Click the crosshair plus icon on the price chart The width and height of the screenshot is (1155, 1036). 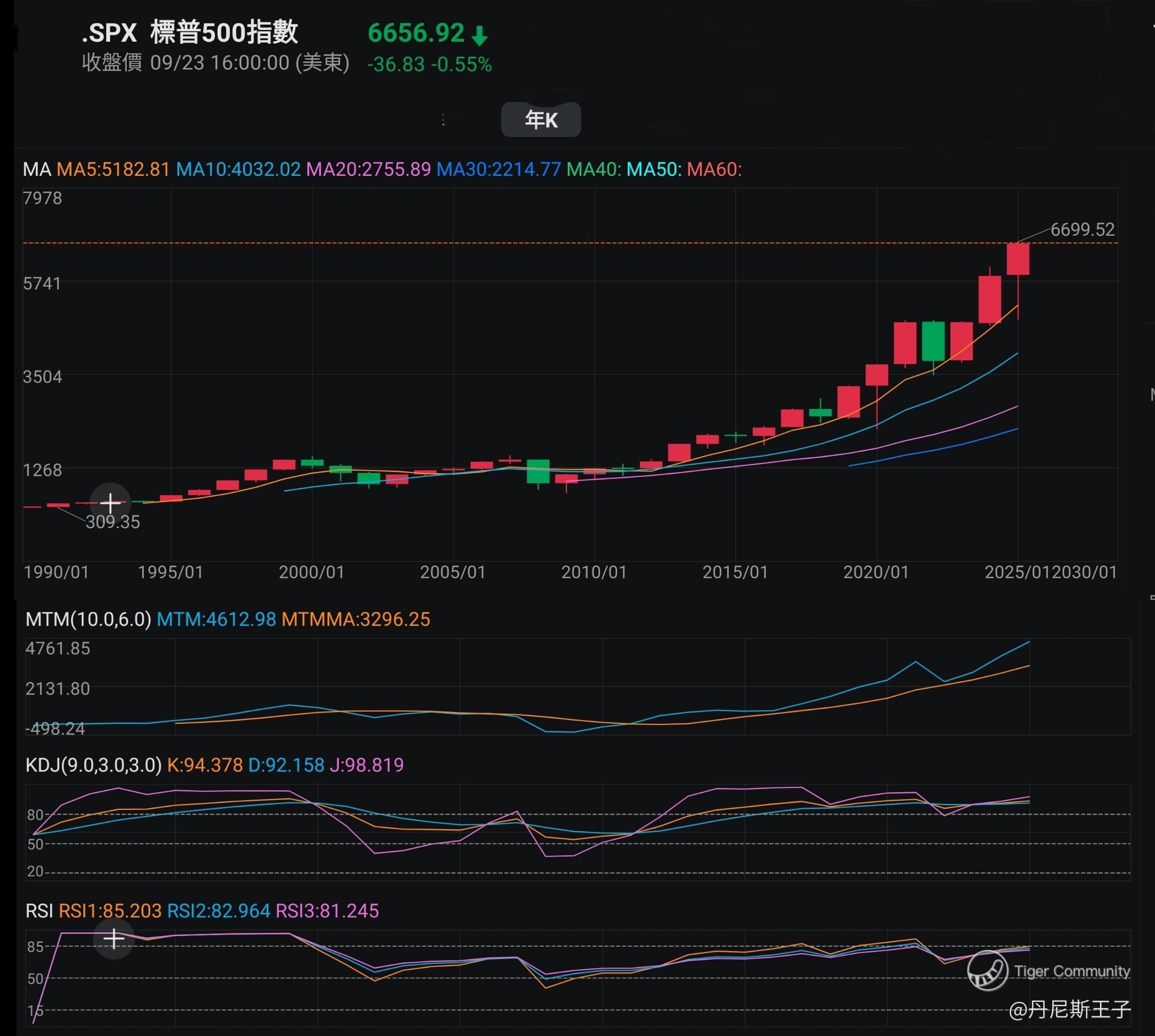point(111,503)
